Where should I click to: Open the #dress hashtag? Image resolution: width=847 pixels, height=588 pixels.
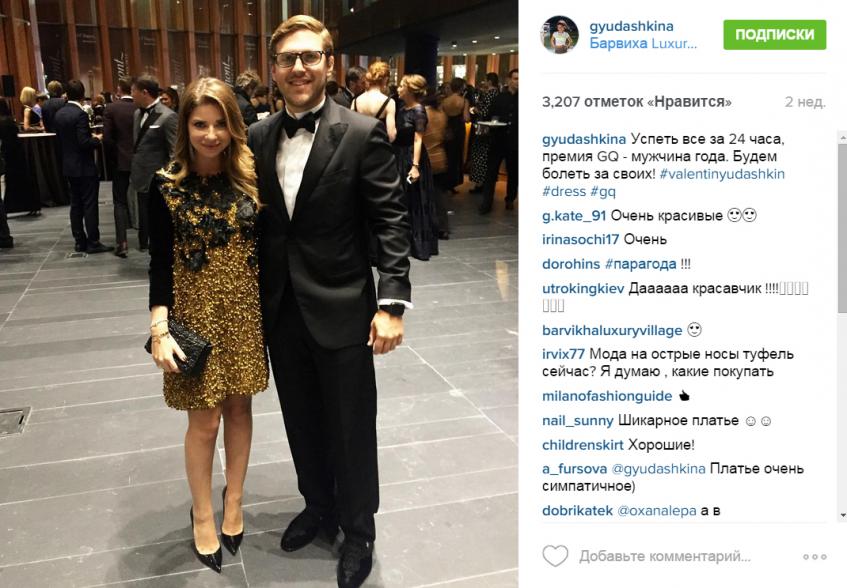click(x=564, y=191)
